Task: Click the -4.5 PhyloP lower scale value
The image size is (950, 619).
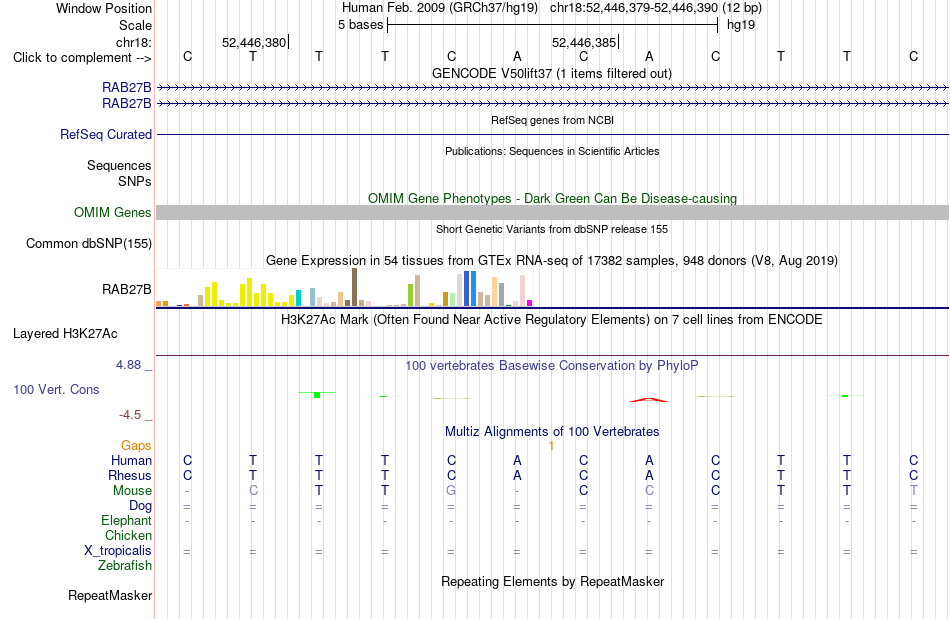Action: click(130, 415)
